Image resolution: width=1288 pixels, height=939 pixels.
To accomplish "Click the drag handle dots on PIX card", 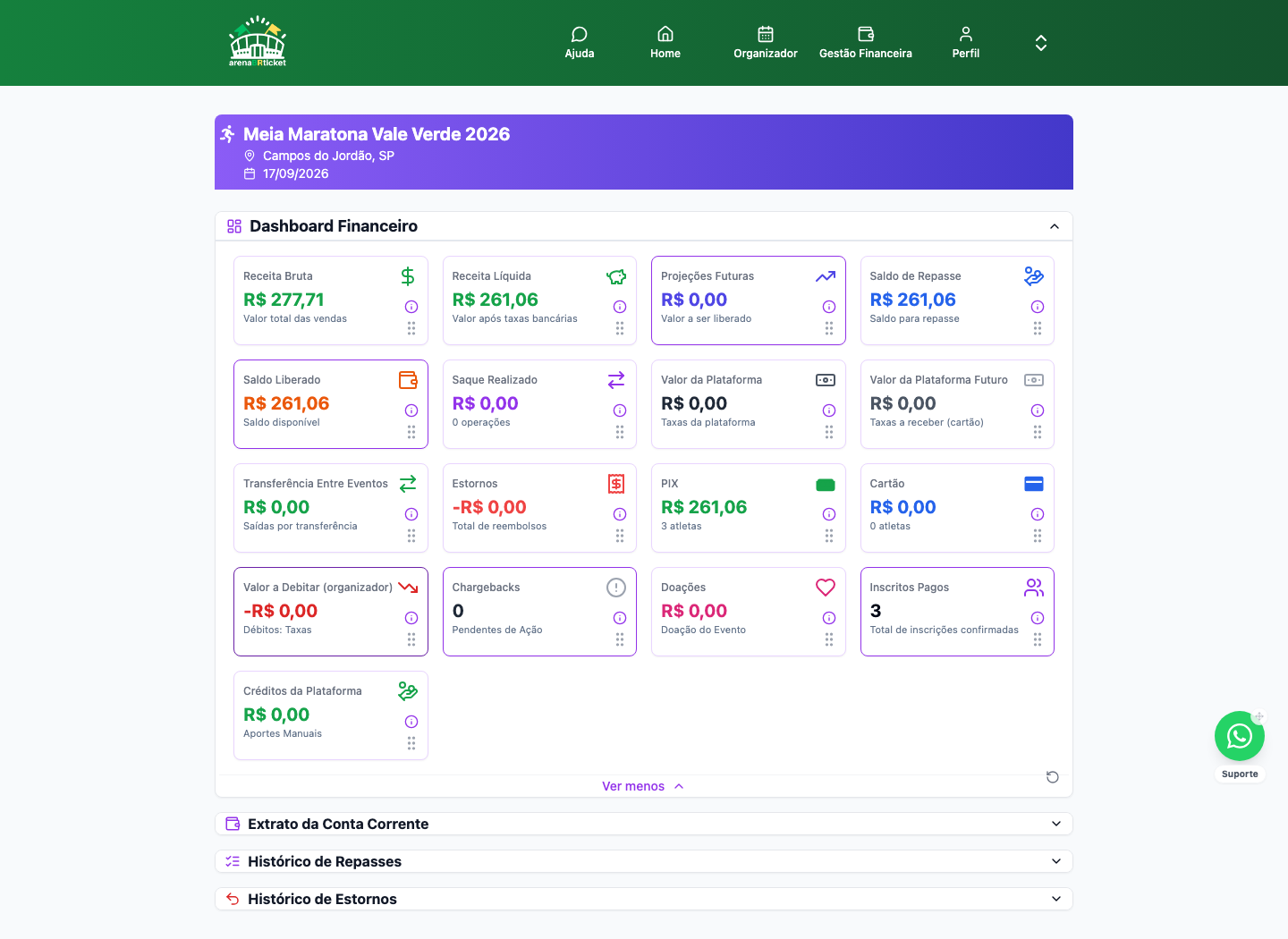I will (x=829, y=536).
